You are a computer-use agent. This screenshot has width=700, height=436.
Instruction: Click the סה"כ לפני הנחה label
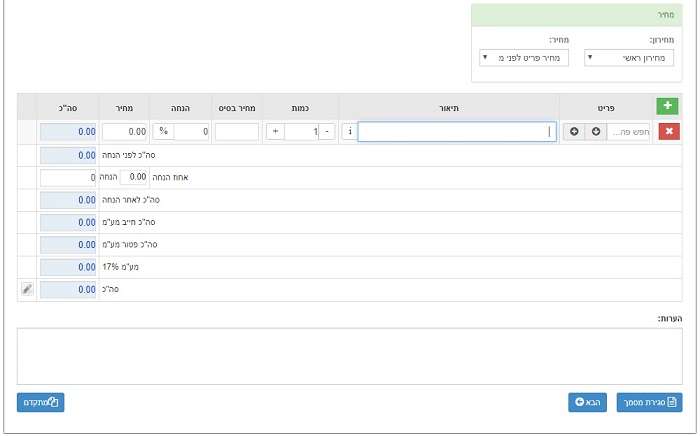pyautogui.click(x=129, y=155)
